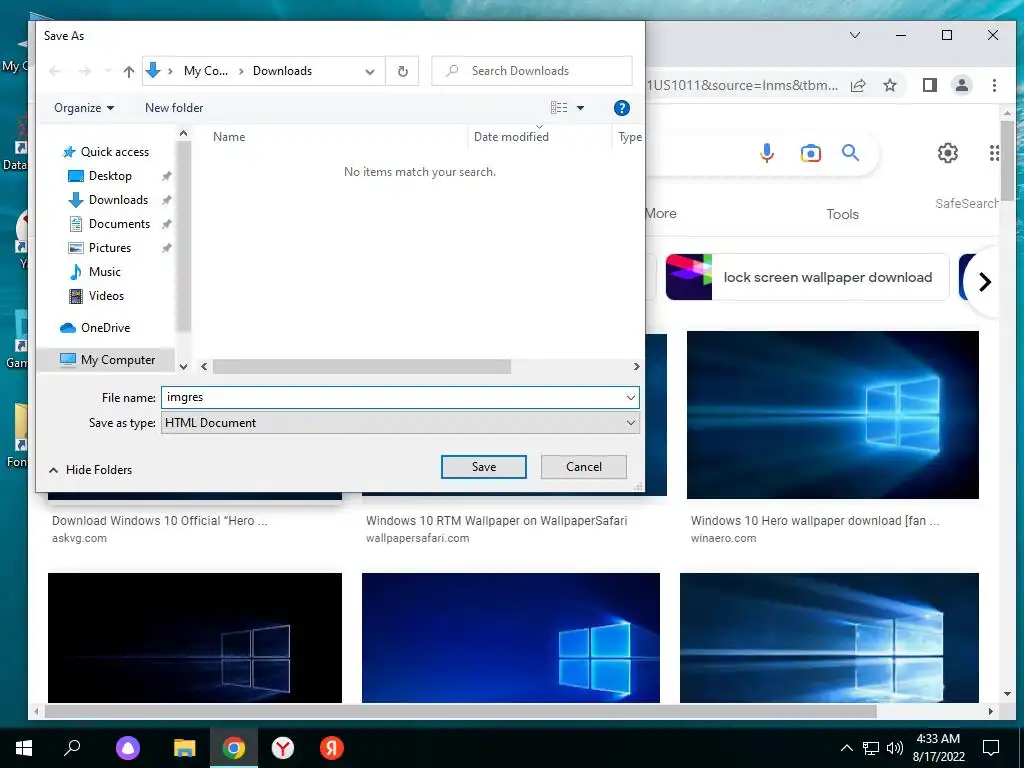
Task: Open File Explorer from the taskbar
Action: (184, 748)
